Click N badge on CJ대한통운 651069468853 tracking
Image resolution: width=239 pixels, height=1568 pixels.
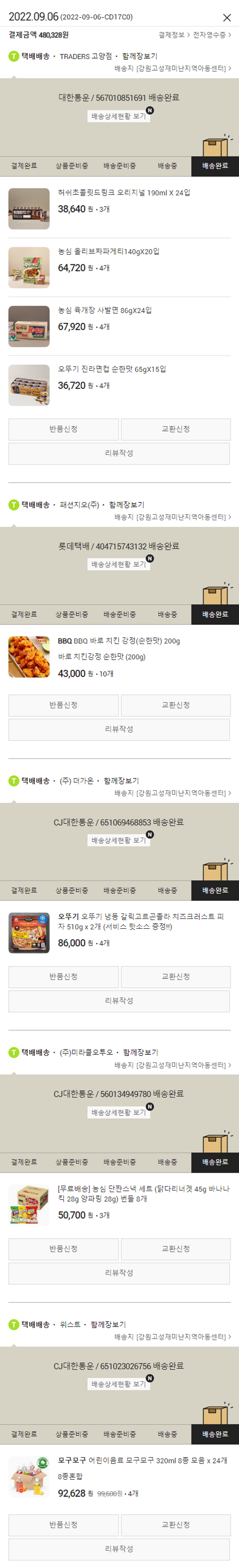(149, 835)
